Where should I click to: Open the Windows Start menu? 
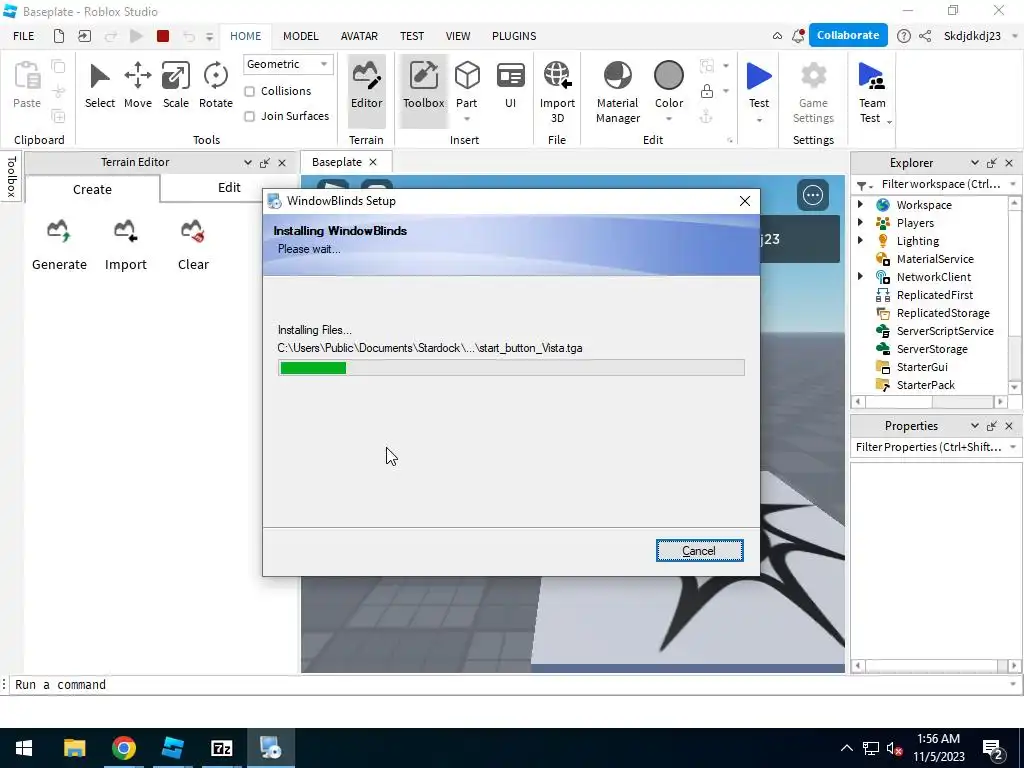tap(24, 748)
